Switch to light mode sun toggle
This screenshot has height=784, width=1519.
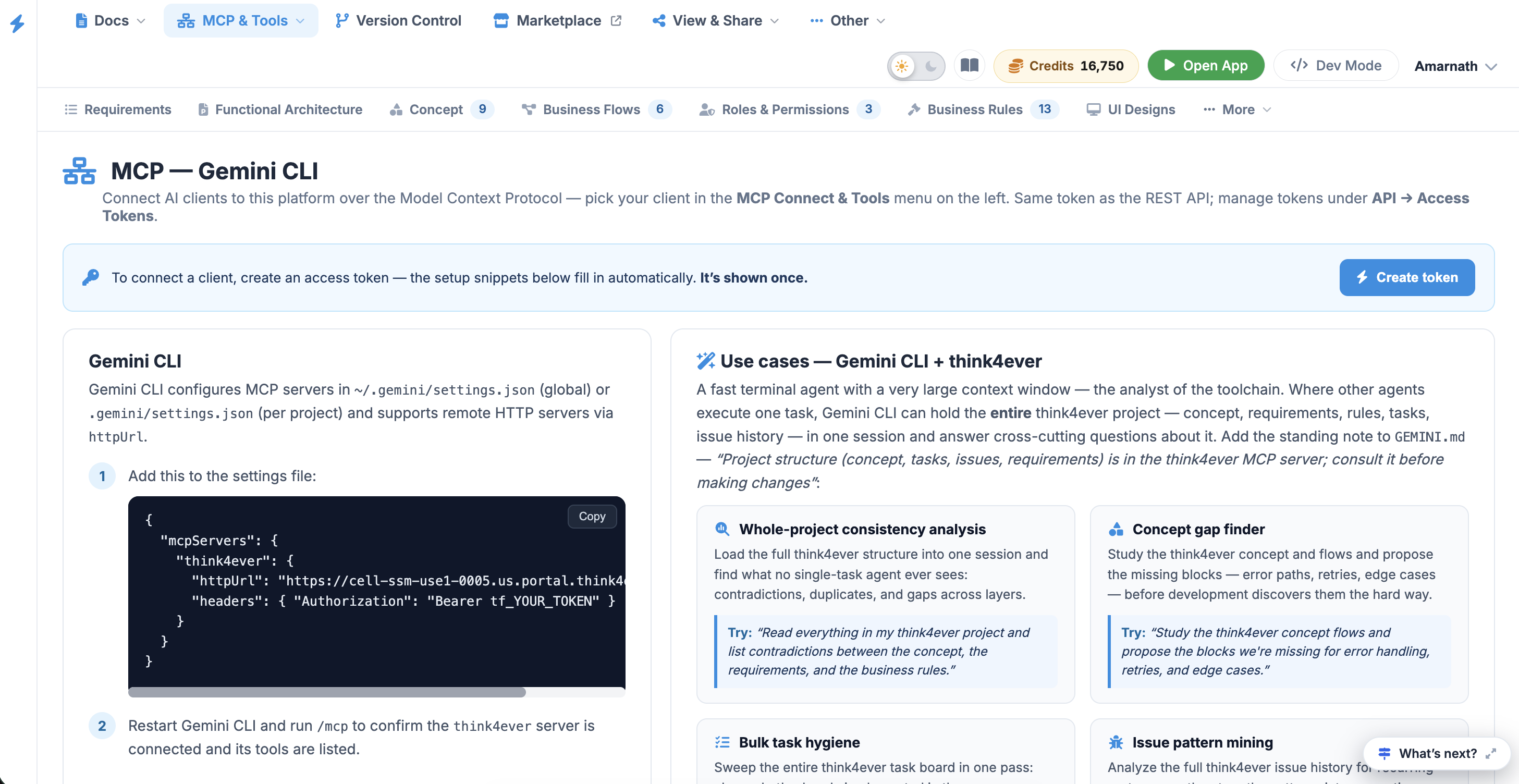tap(902, 66)
